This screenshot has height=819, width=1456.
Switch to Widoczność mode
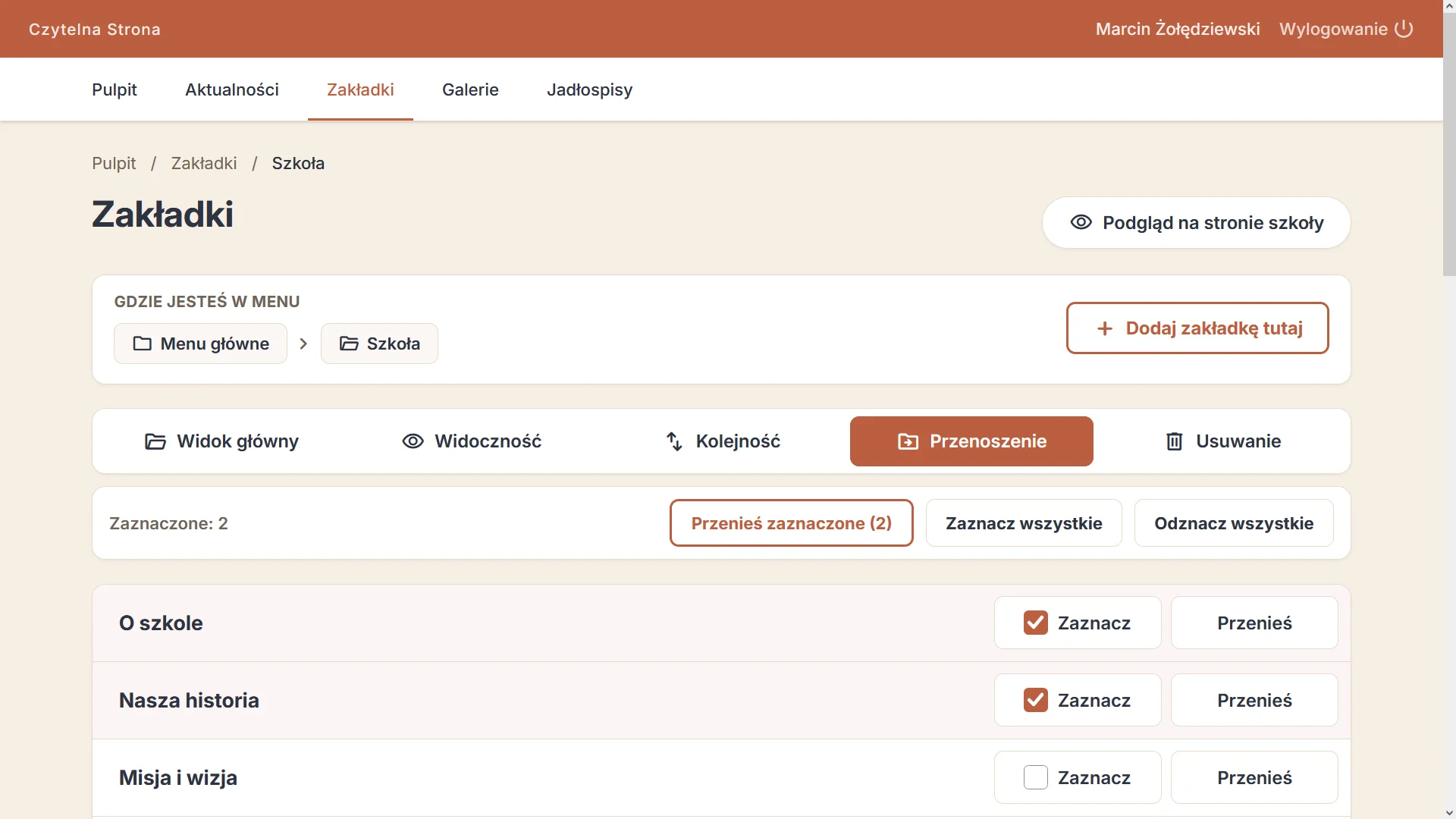472,441
